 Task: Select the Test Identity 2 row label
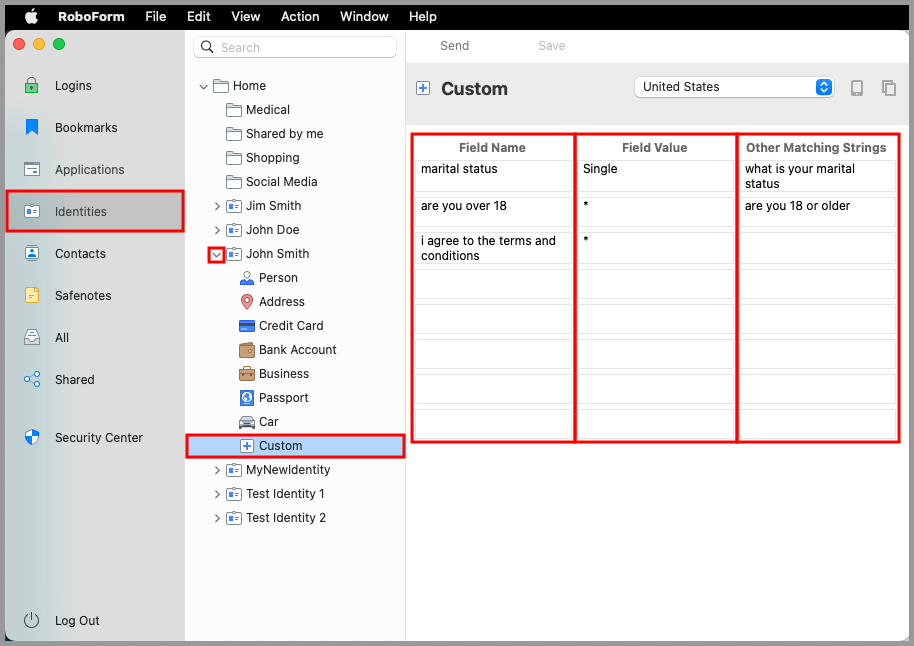(286, 518)
